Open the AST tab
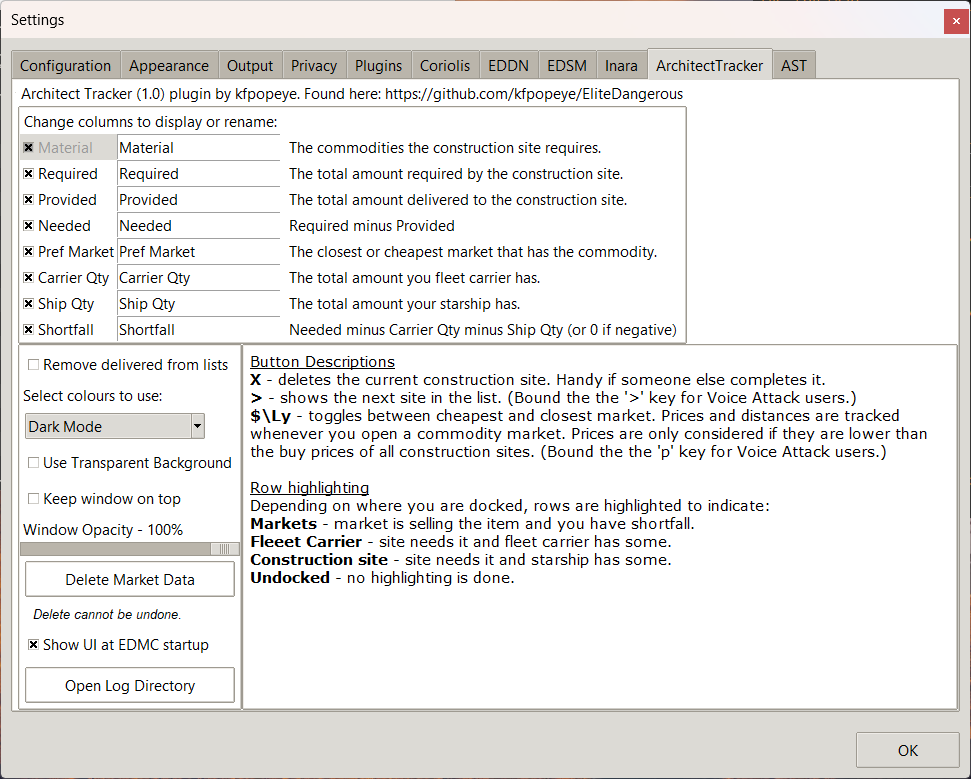The image size is (971, 779). [x=794, y=66]
